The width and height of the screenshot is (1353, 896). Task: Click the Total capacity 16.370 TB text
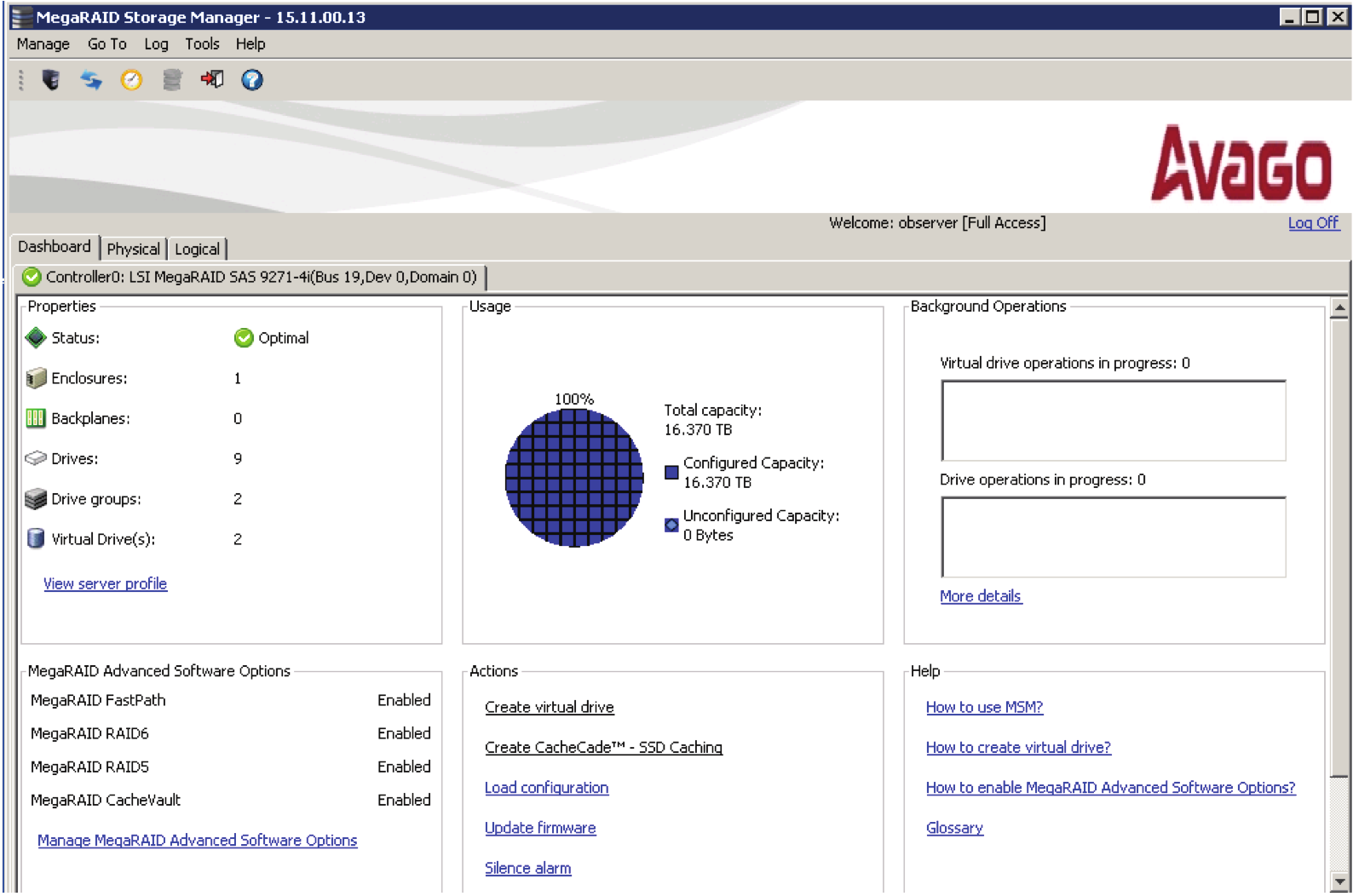pyautogui.click(x=713, y=420)
